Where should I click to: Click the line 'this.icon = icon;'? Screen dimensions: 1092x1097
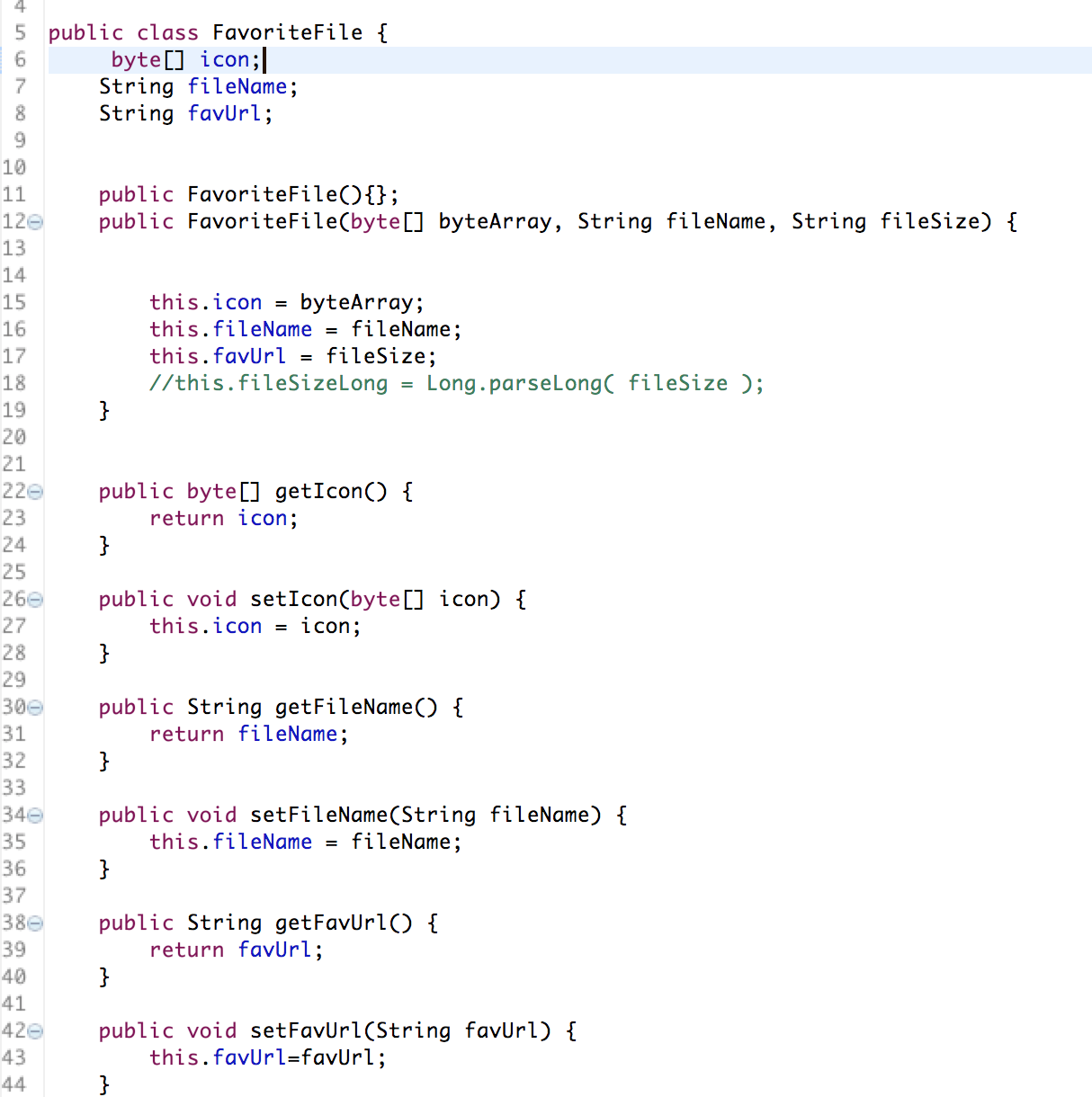click(x=255, y=627)
